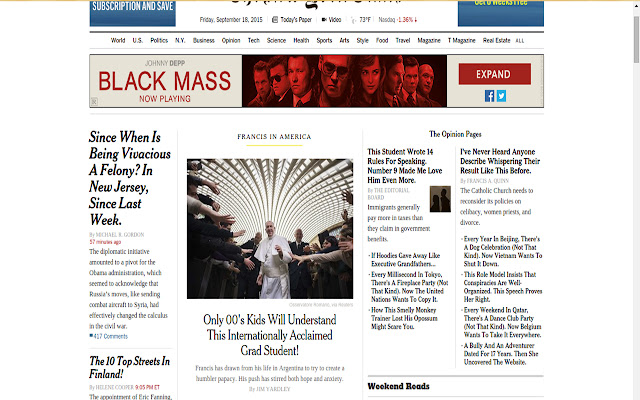The image size is (640, 400).
Task: Open ALL sections at end of nav bar
Action: click(x=520, y=41)
